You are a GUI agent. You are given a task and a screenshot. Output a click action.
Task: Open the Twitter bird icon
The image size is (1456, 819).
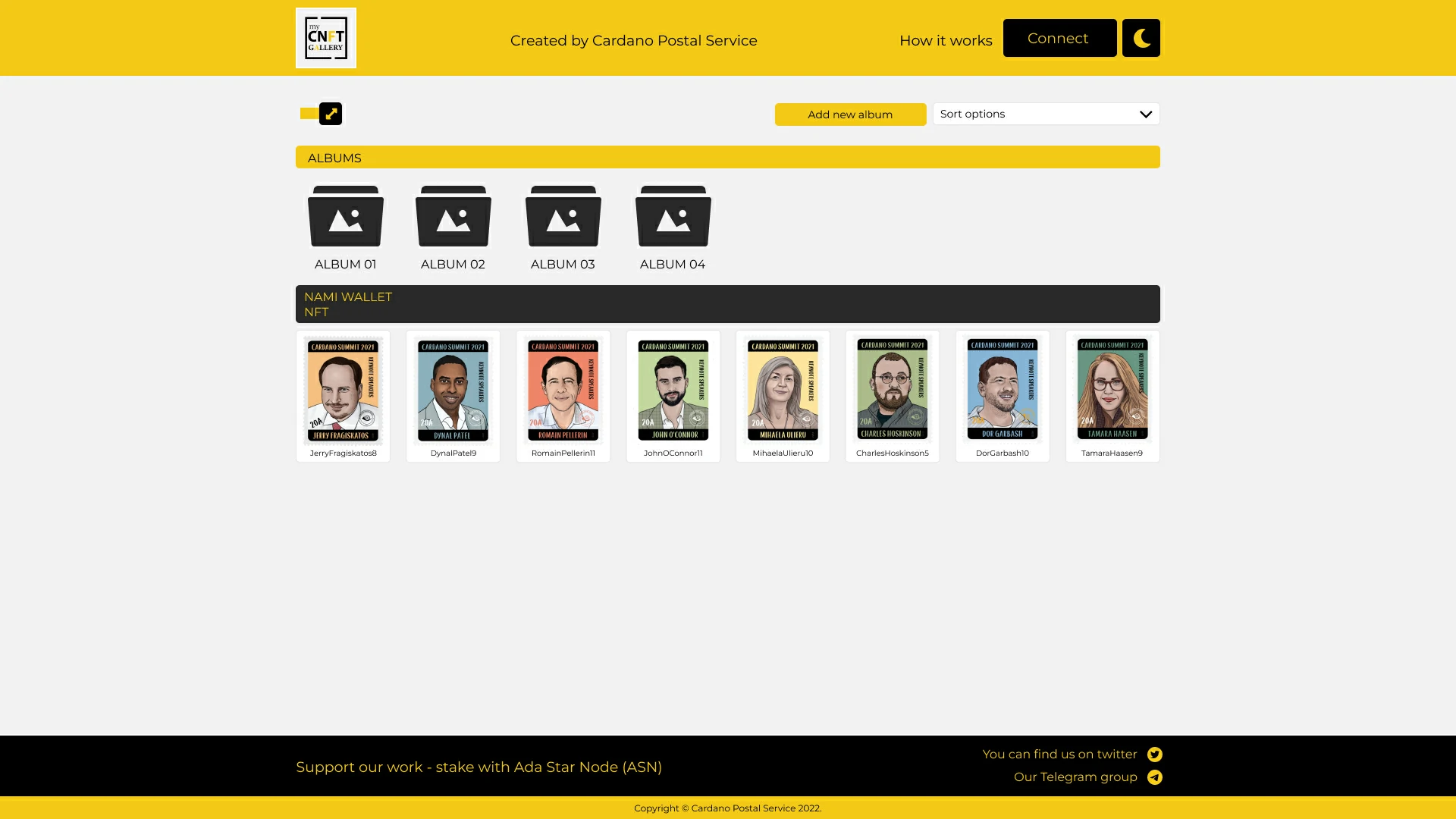click(1155, 755)
